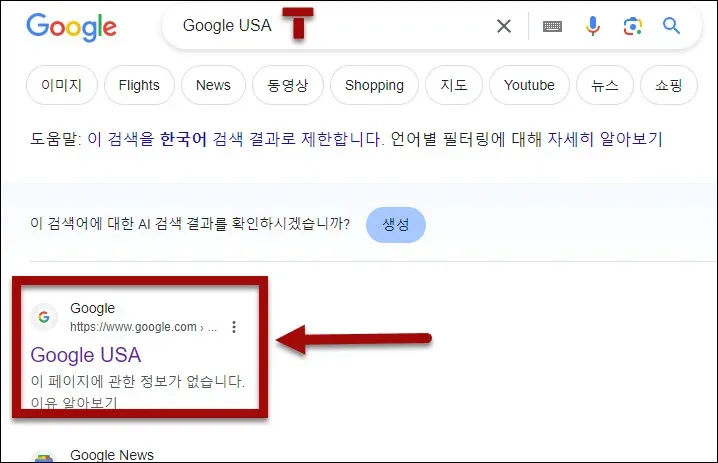Open the Google News result heading
Viewport: 718px width, 463px height.
tap(112, 455)
